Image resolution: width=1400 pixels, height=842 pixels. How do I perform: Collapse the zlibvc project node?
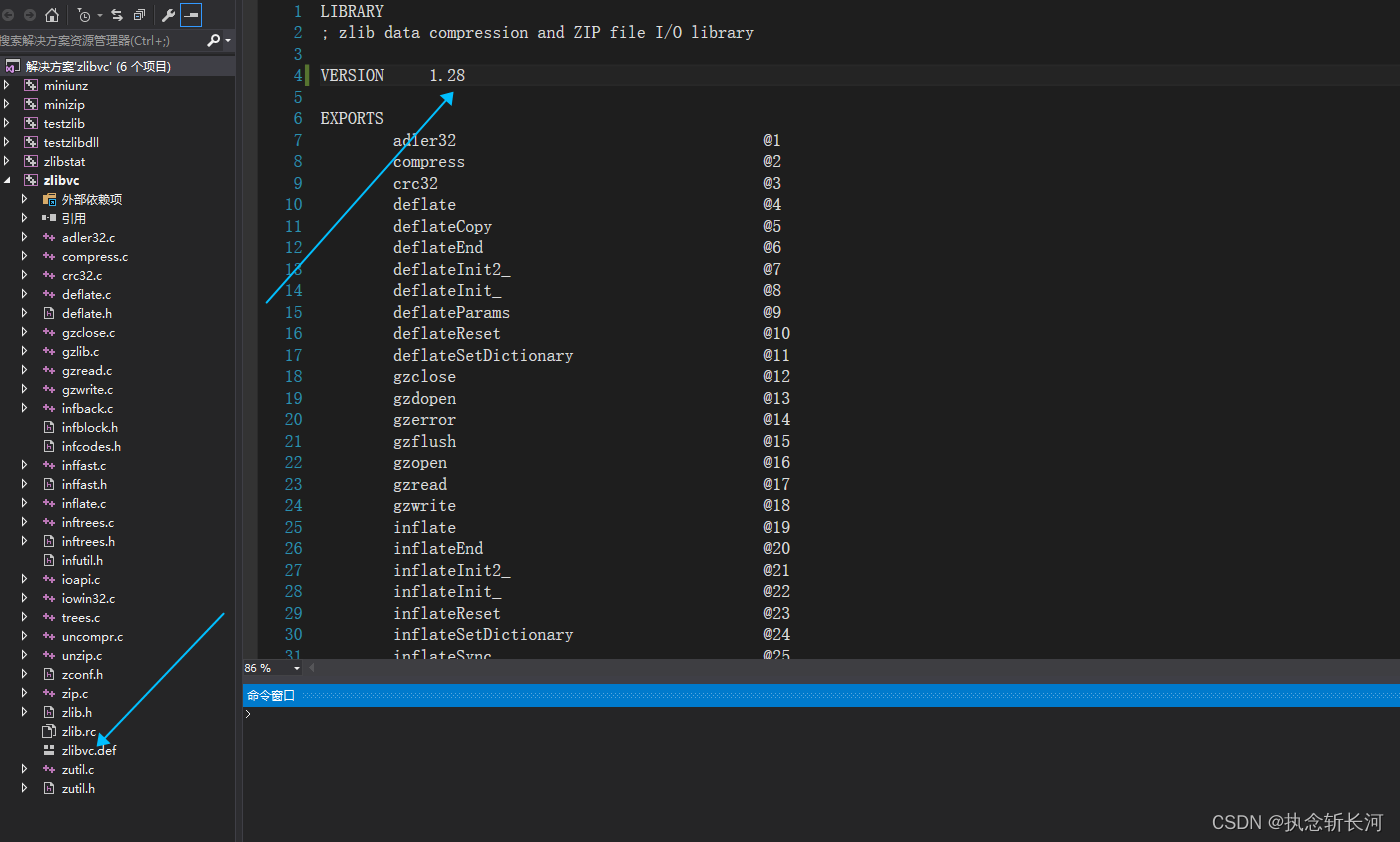(7, 180)
